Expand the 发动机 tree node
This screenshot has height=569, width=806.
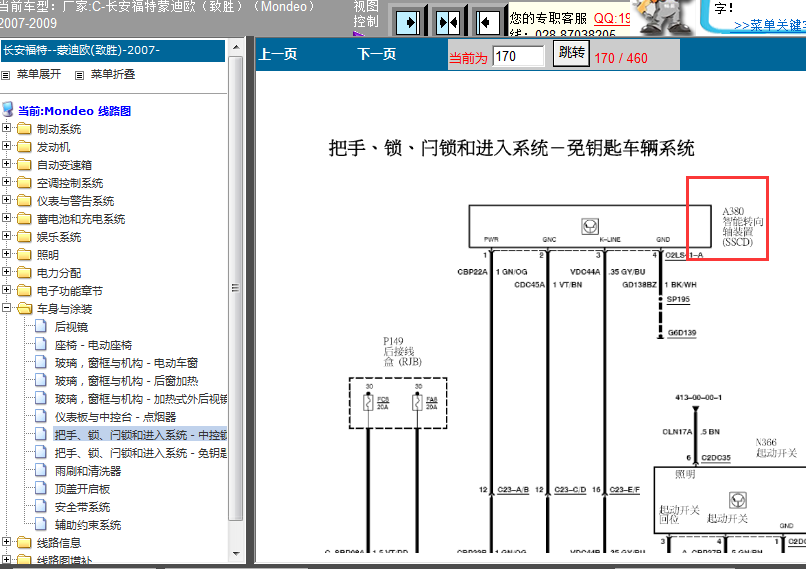(6, 145)
